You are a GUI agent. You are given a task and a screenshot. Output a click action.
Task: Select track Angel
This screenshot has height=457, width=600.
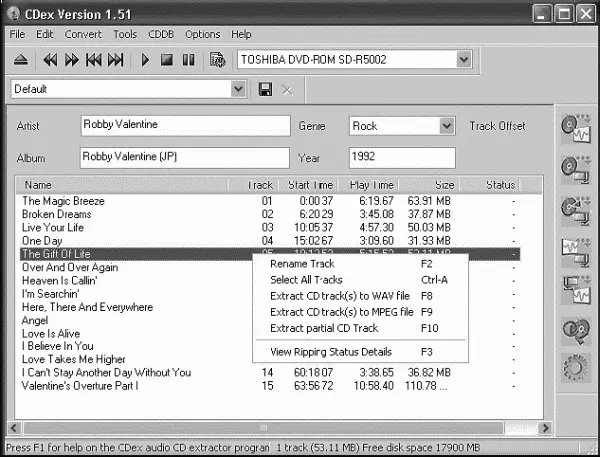click(35, 320)
